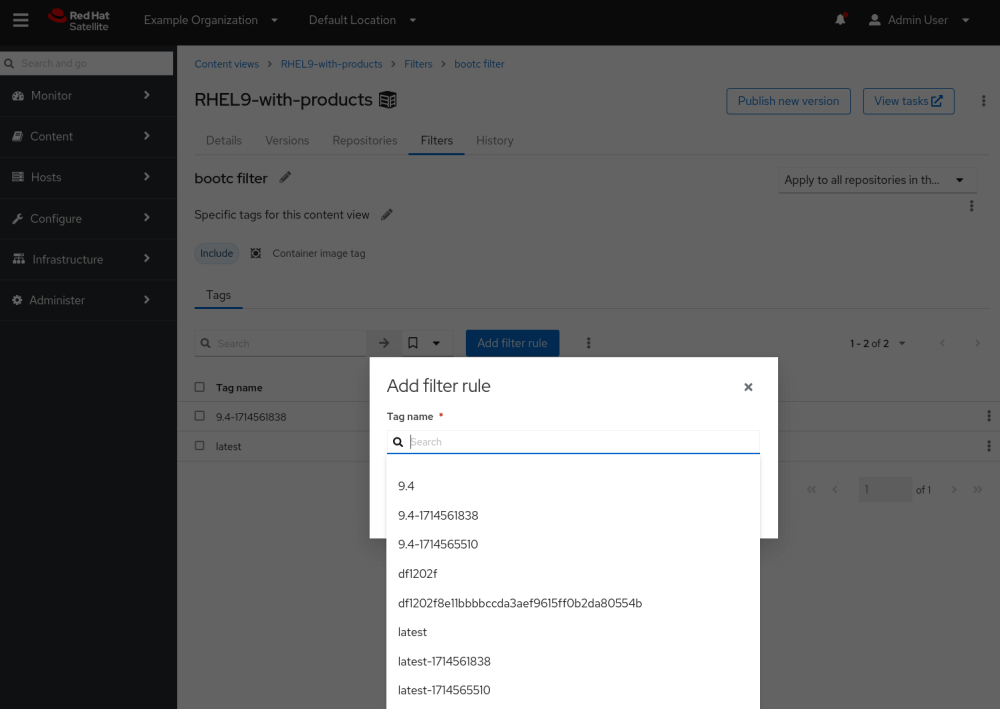Select the checkbox on the latest tag row
This screenshot has height=709, width=1000.
coord(199,445)
